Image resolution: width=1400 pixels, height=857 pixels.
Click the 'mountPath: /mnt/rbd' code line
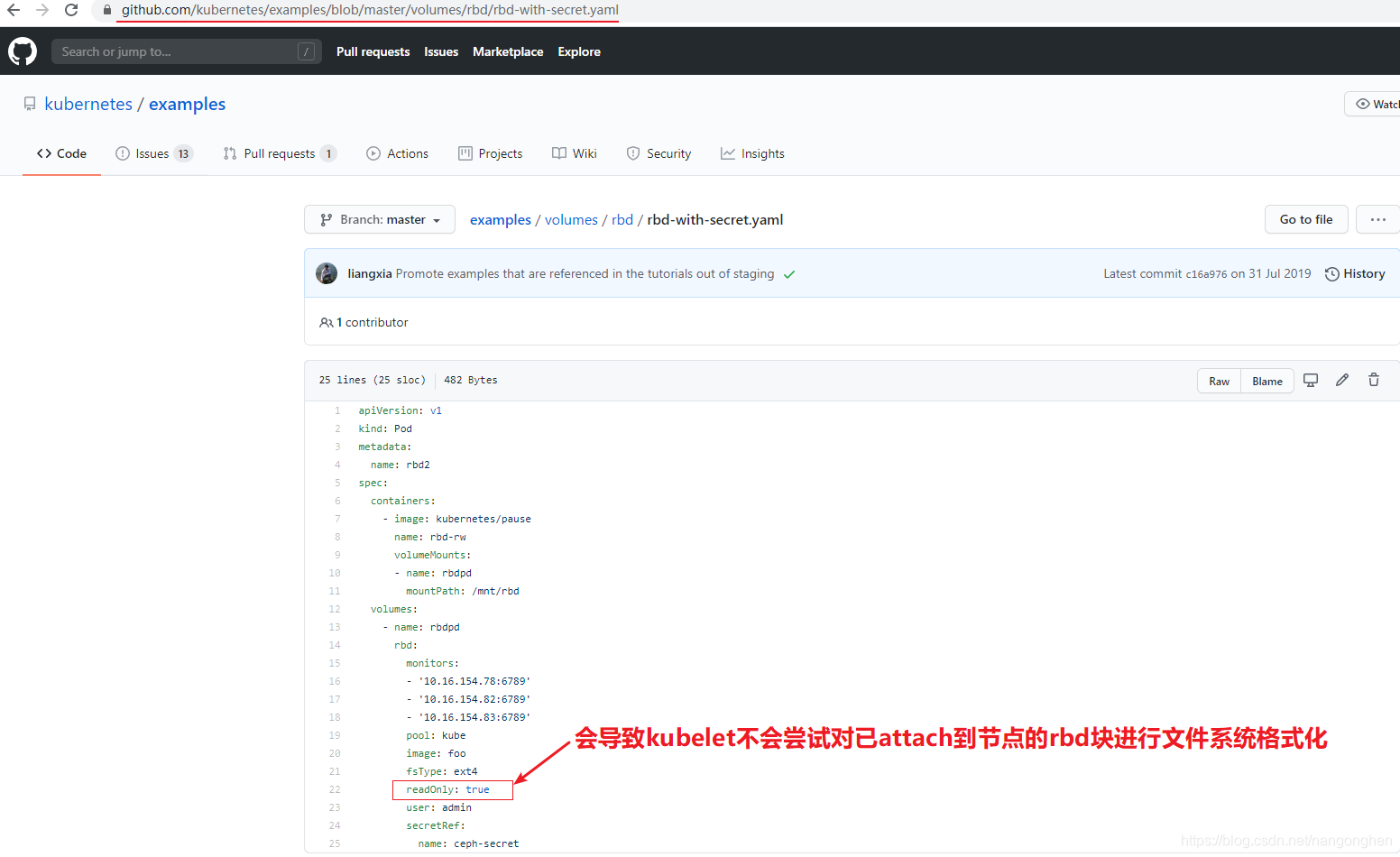point(463,591)
